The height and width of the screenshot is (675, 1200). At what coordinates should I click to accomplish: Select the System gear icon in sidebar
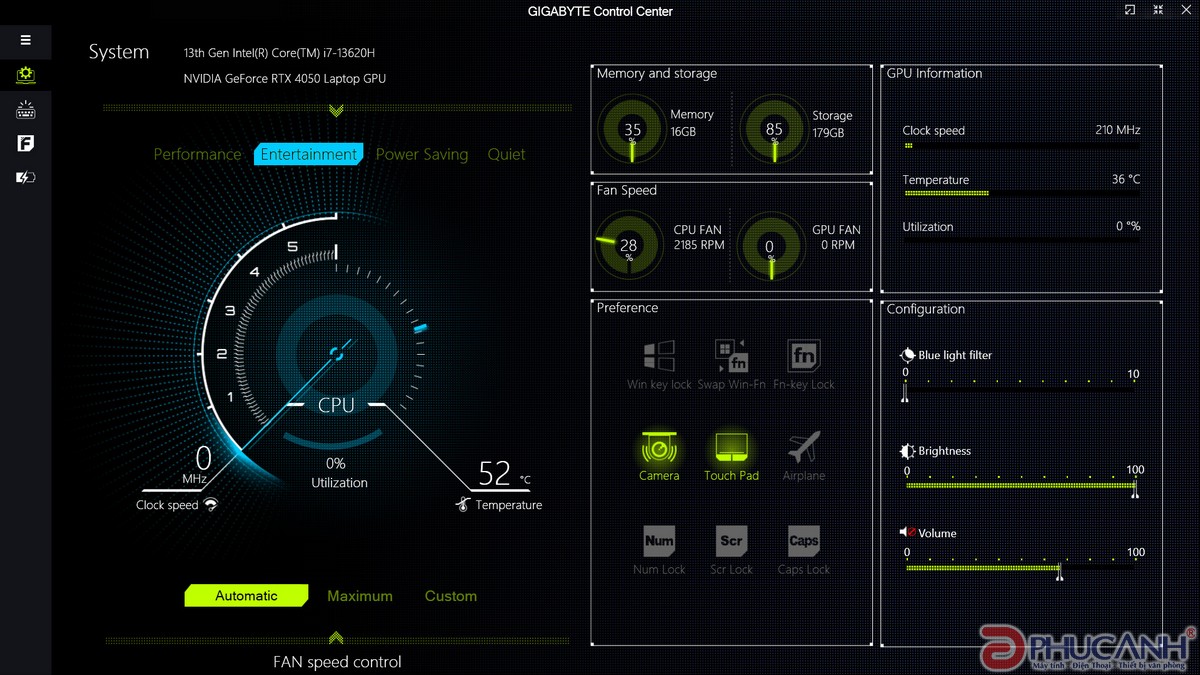(26, 75)
